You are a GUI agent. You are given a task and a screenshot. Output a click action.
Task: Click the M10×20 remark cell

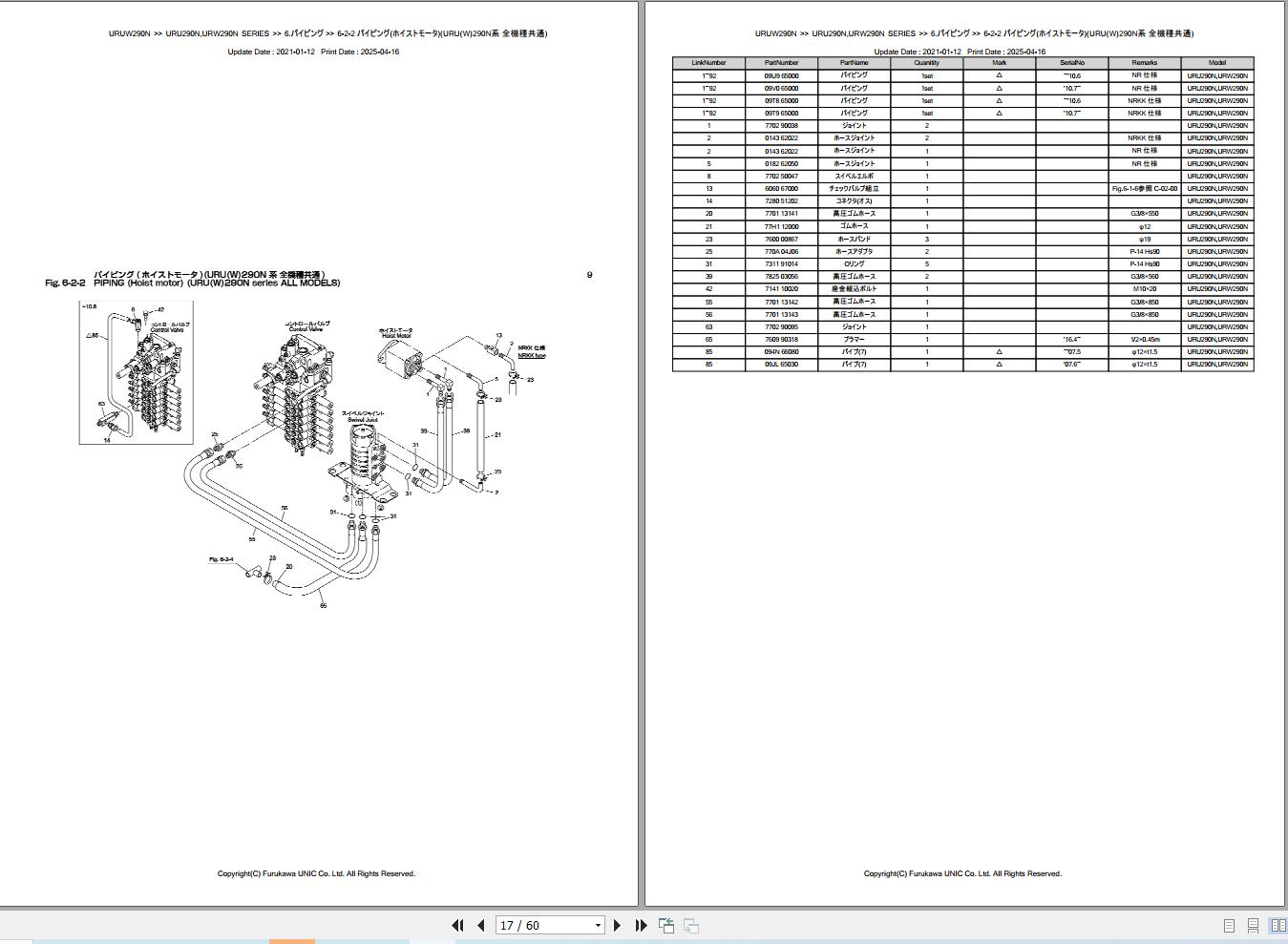click(x=1144, y=289)
